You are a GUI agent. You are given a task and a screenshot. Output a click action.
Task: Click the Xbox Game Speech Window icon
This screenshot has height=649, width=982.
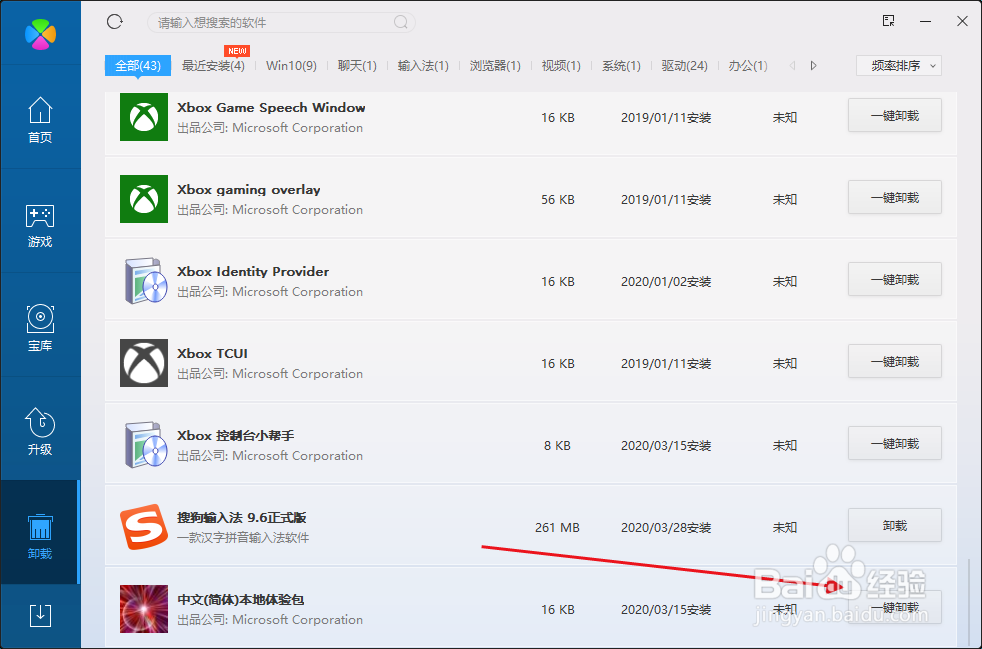pos(144,117)
